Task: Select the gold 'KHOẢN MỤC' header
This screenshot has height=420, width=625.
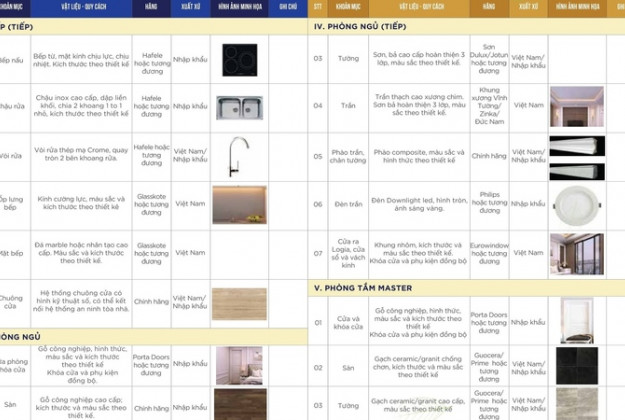Action: [348, 8]
